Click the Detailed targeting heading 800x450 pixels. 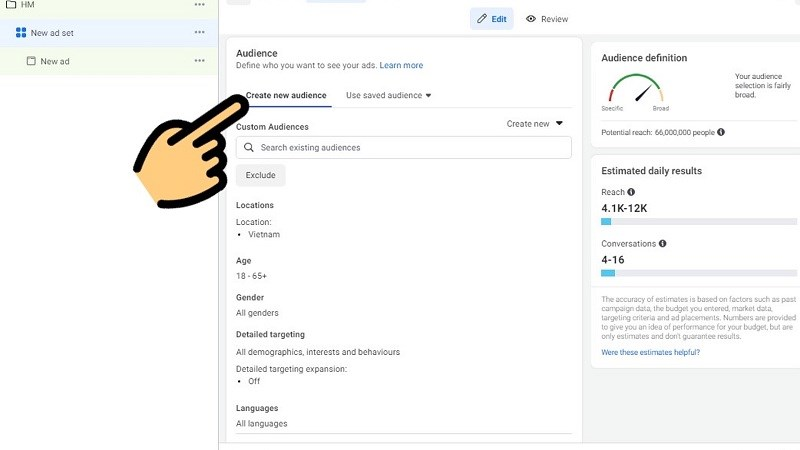point(270,334)
